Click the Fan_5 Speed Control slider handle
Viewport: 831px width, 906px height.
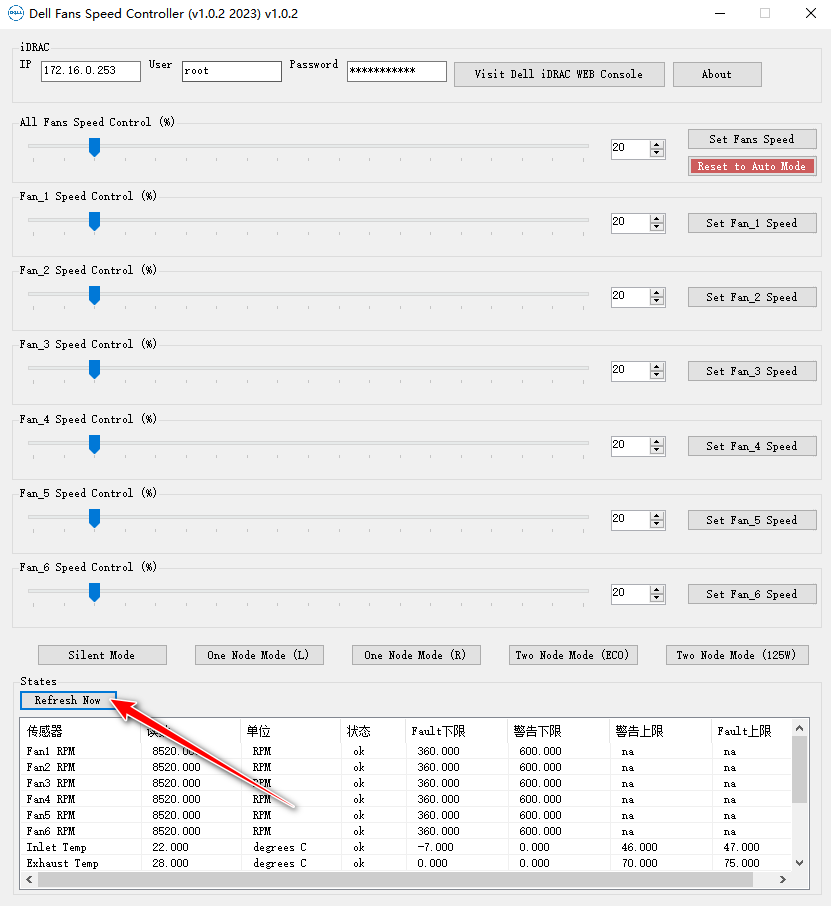(94, 518)
